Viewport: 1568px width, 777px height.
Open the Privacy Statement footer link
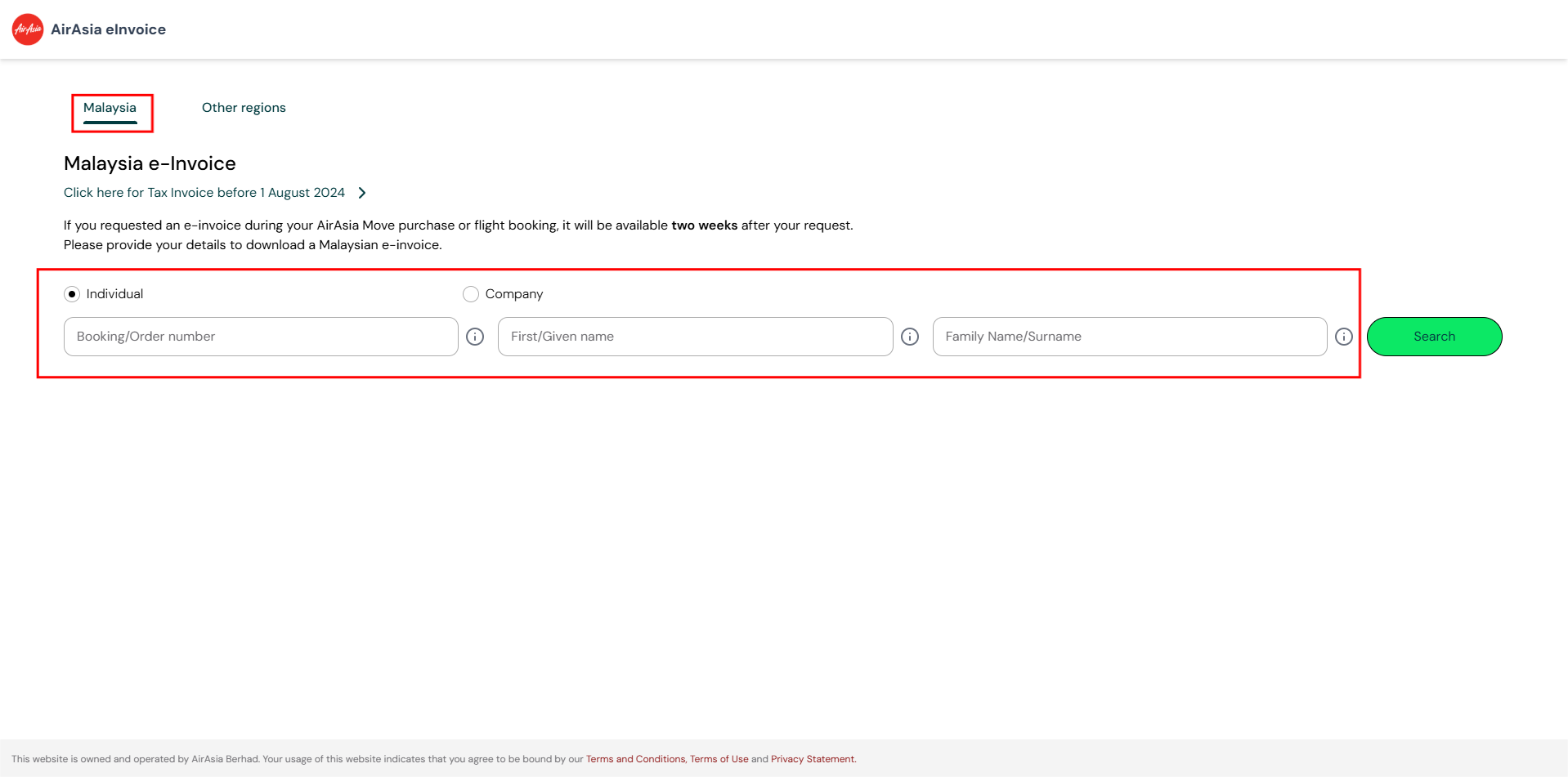click(x=813, y=759)
